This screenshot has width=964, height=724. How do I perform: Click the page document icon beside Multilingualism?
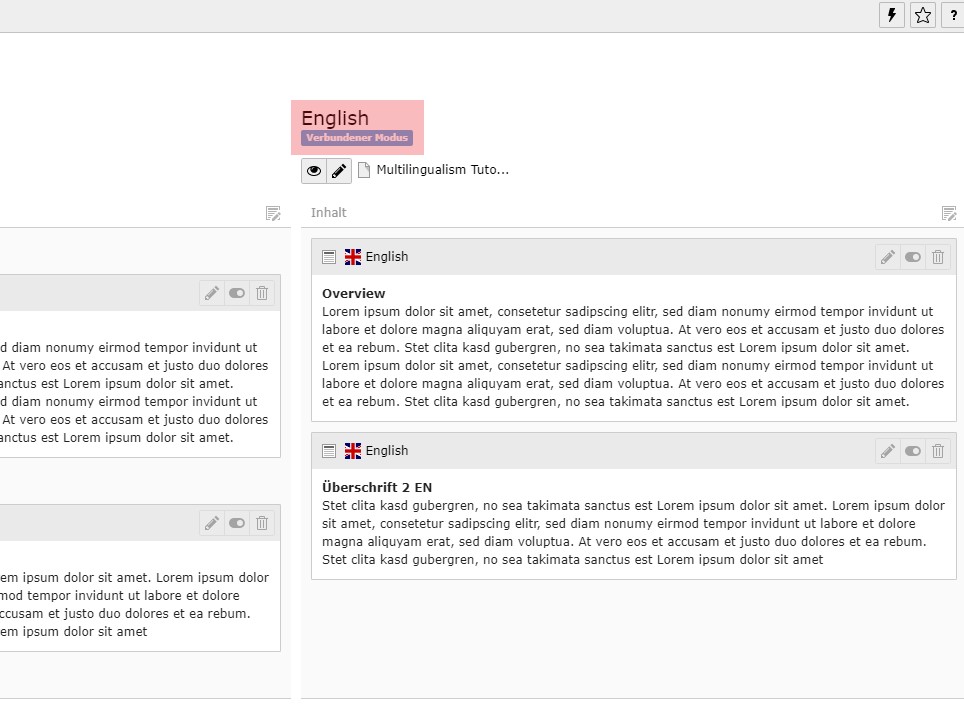pyautogui.click(x=364, y=170)
